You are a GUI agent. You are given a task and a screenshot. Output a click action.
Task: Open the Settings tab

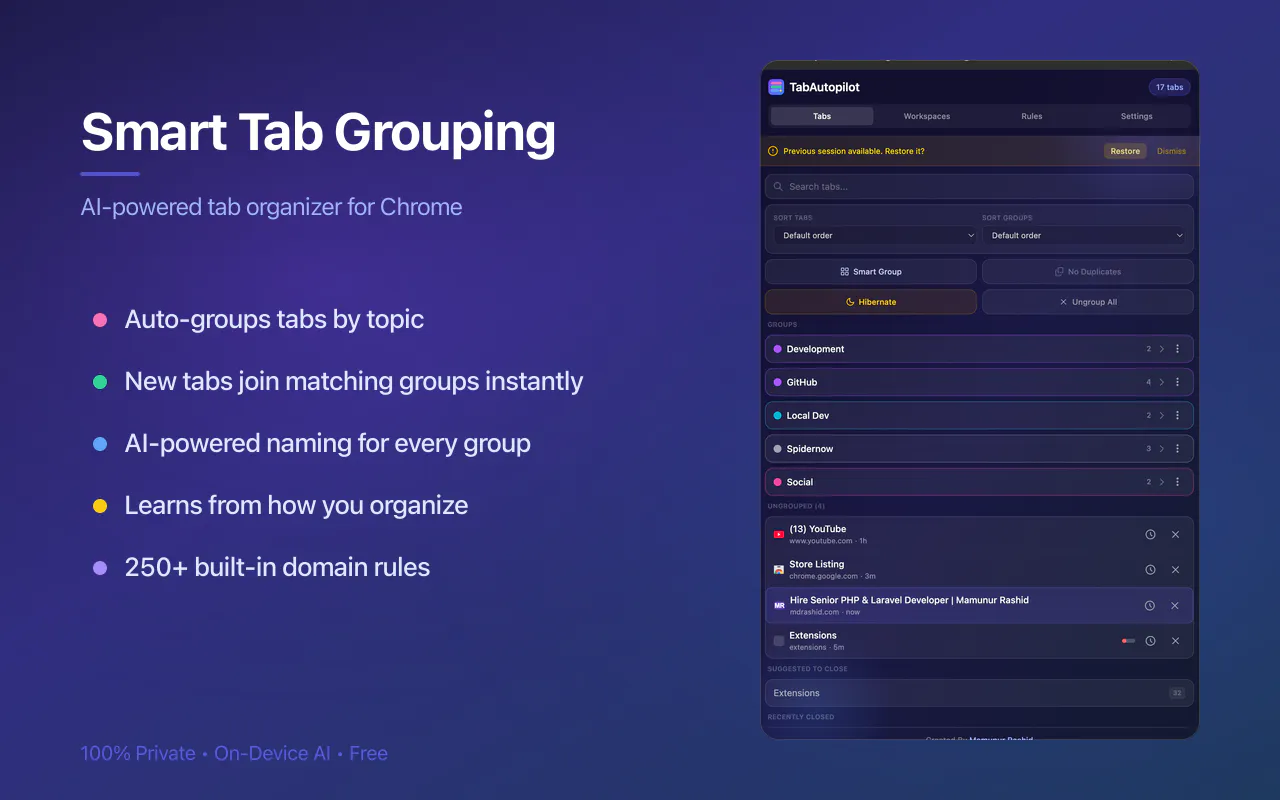1137,116
